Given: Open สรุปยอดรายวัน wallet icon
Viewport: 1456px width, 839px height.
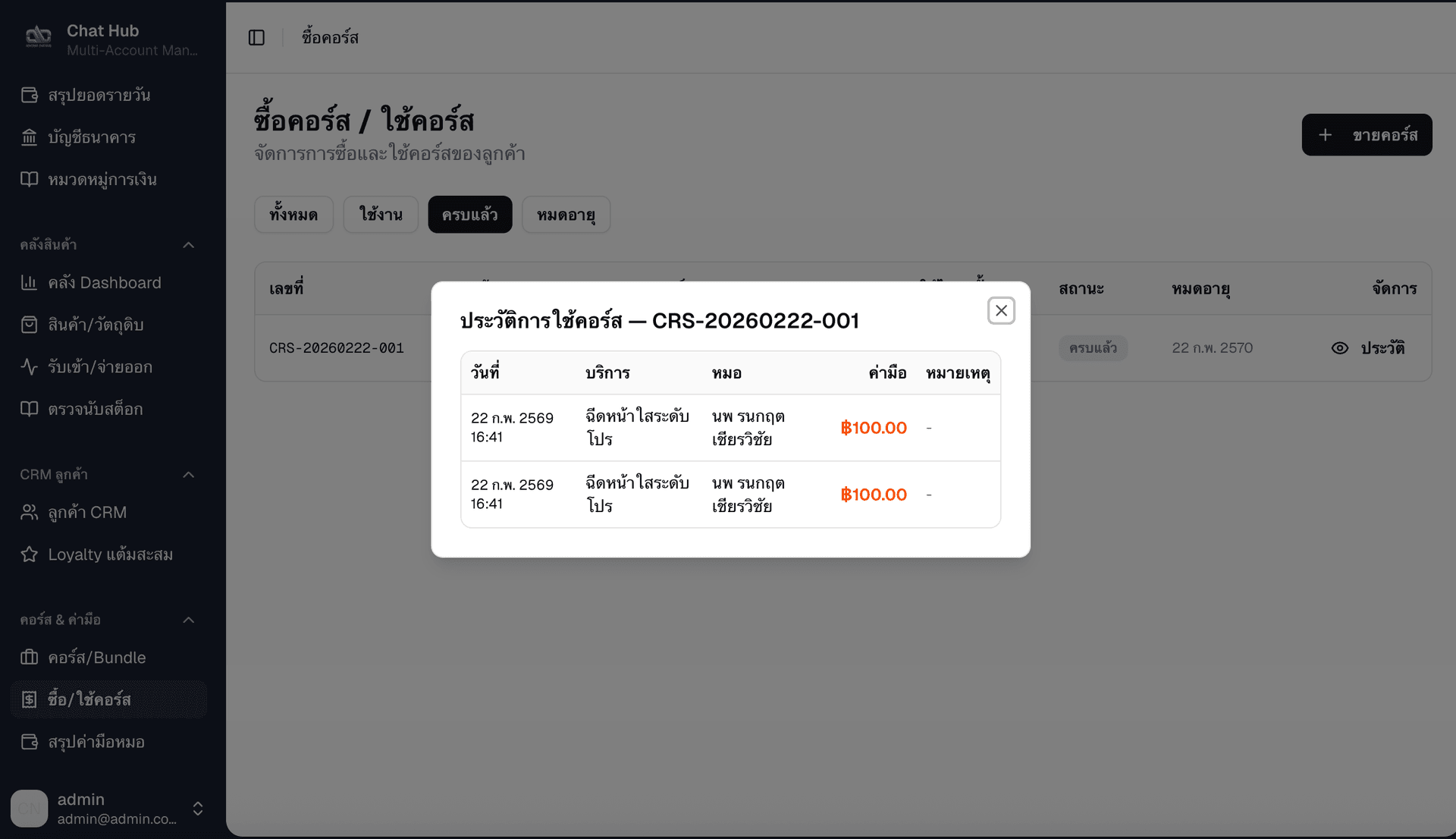Looking at the screenshot, I should pyautogui.click(x=29, y=95).
